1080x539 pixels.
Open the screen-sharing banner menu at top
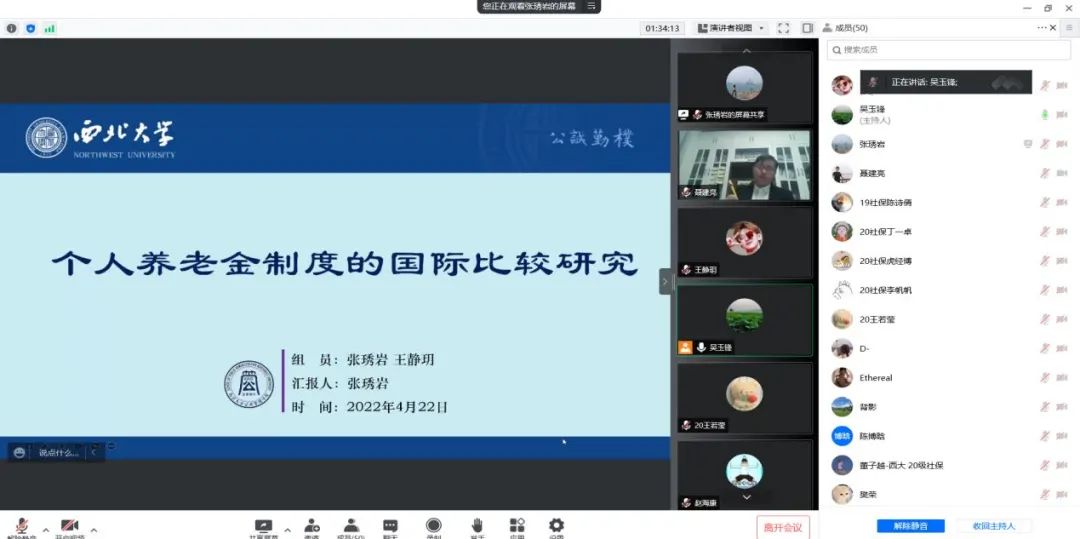click(591, 6)
